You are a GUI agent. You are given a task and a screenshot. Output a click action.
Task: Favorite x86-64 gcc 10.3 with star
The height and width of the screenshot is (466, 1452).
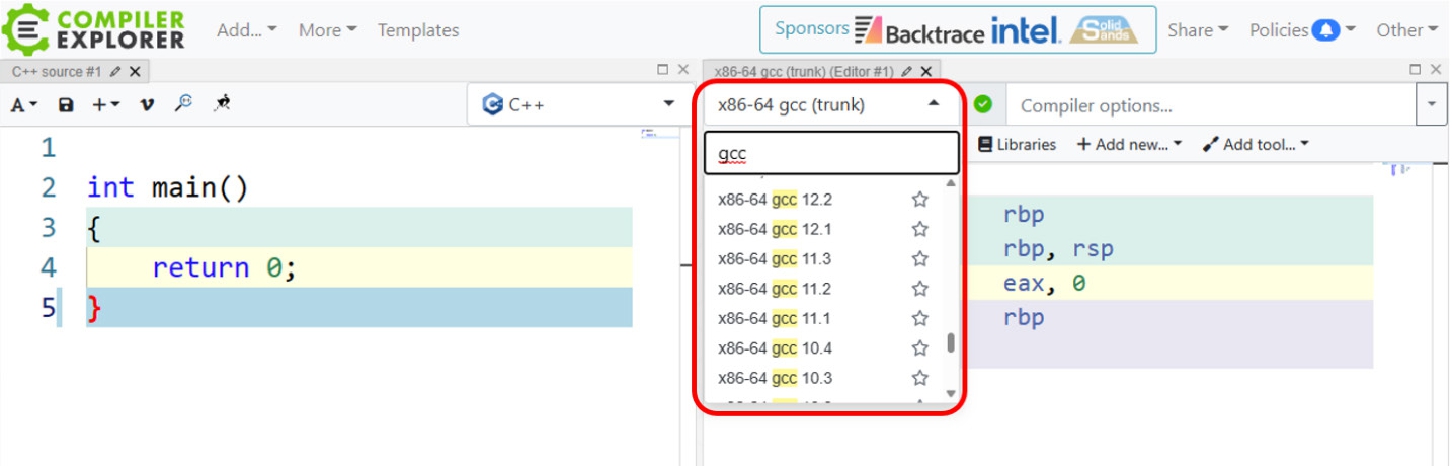(x=920, y=379)
